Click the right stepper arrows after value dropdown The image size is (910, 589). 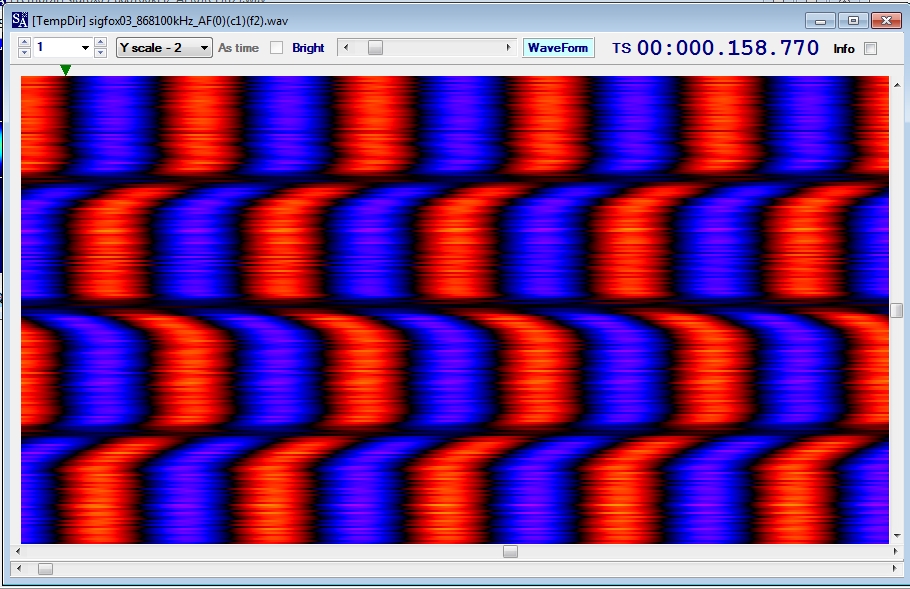(x=100, y=48)
